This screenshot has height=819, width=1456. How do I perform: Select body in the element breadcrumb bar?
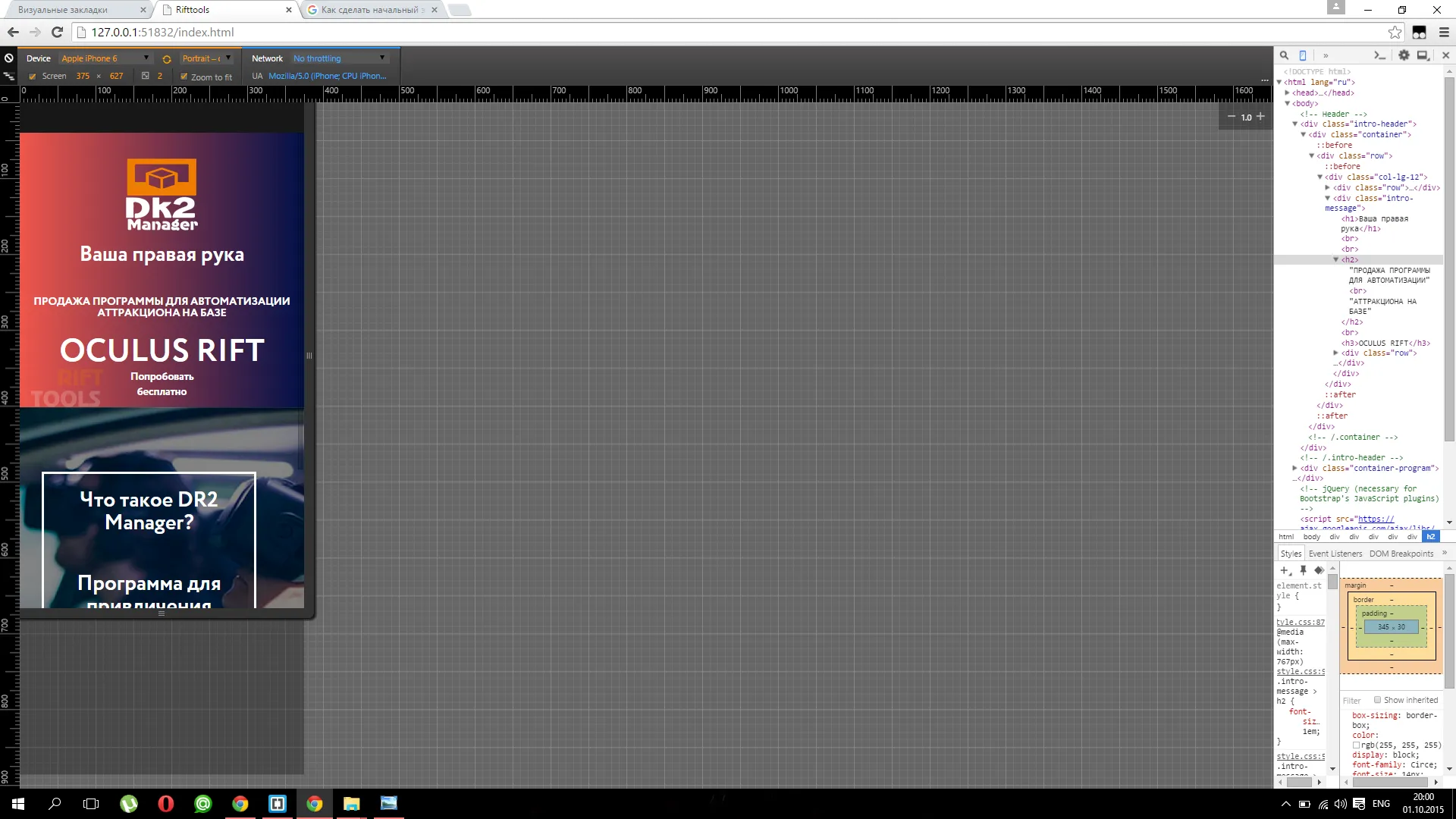tap(1312, 537)
